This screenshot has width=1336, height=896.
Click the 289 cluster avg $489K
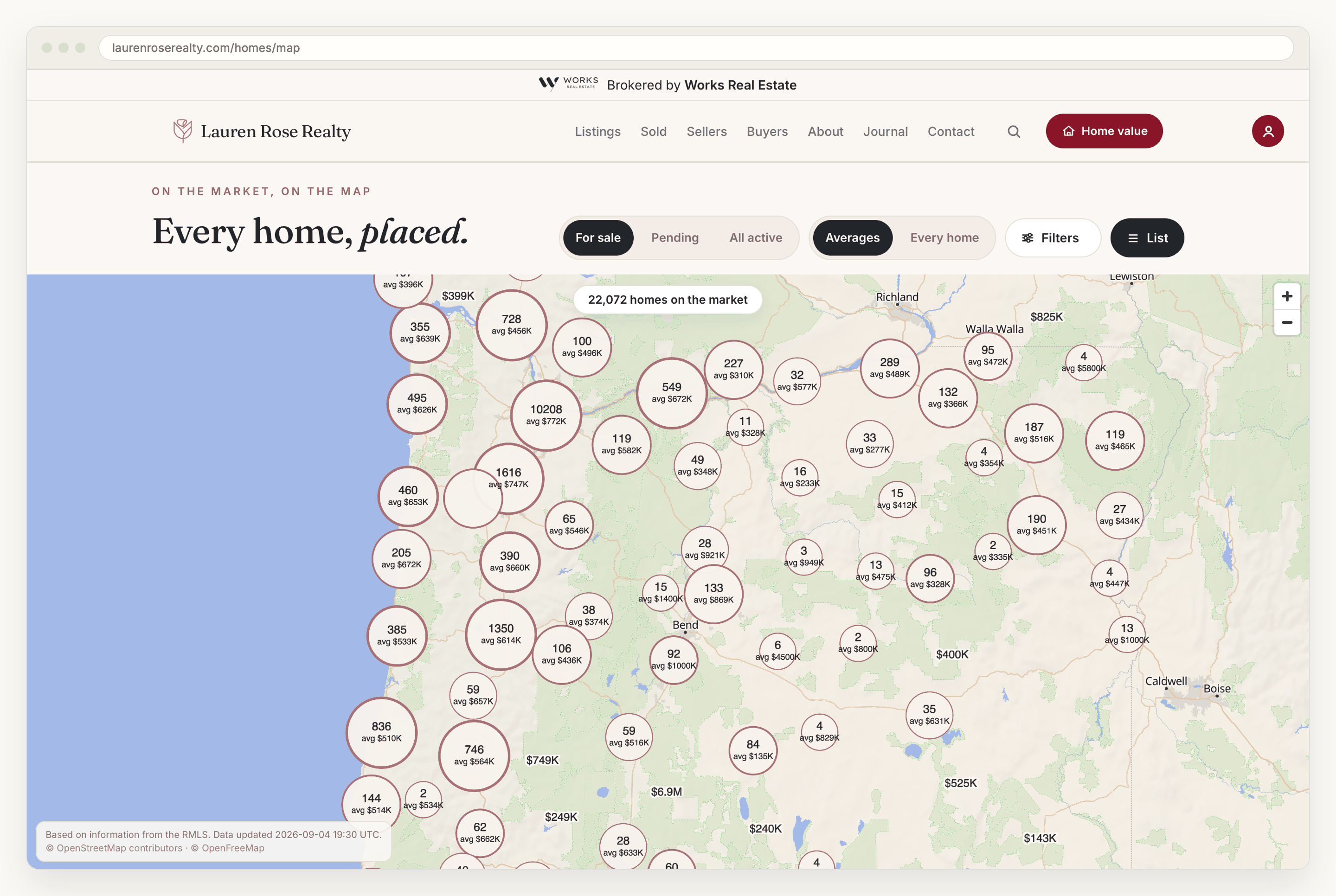[x=889, y=368]
